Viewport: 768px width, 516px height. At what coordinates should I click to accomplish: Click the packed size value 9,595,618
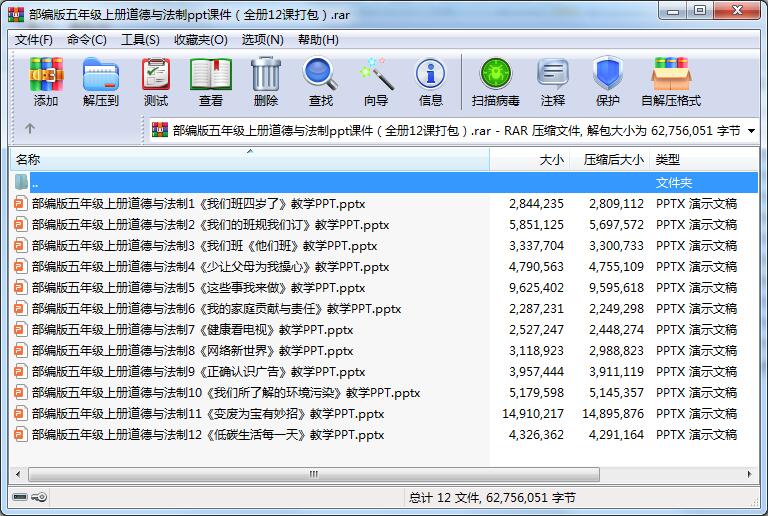616,288
